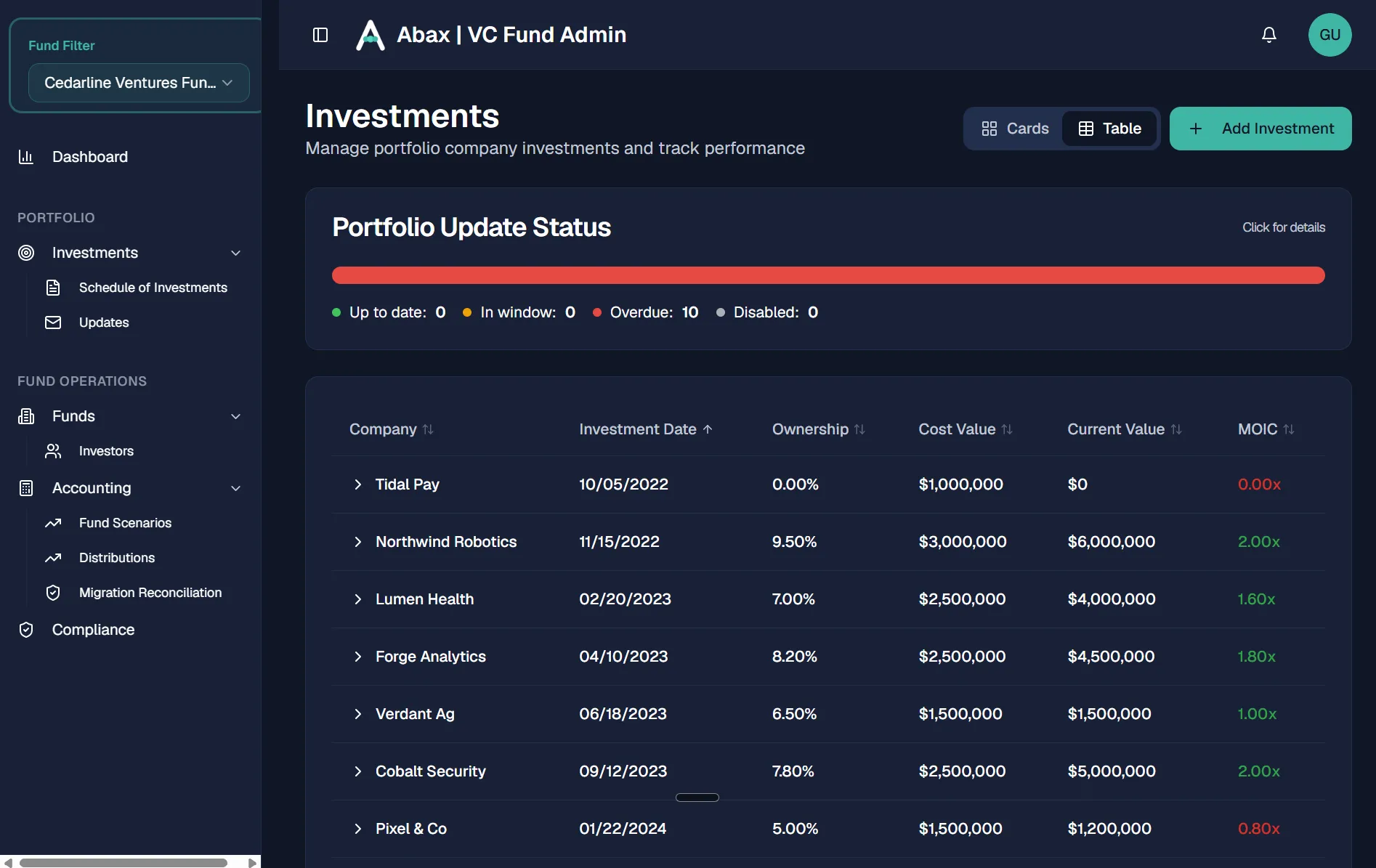Collapse the Investments sidebar section
Image resolution: width=1376 pixels, height=868 pixels.
pos(235,253)
